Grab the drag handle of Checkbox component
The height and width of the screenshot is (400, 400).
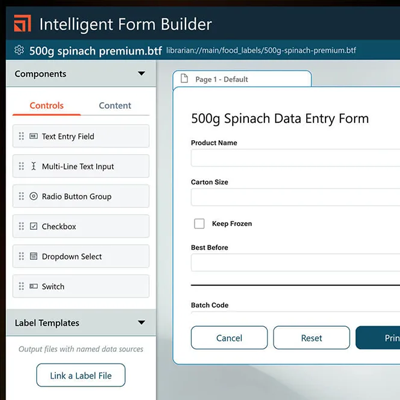coord(21,226)
